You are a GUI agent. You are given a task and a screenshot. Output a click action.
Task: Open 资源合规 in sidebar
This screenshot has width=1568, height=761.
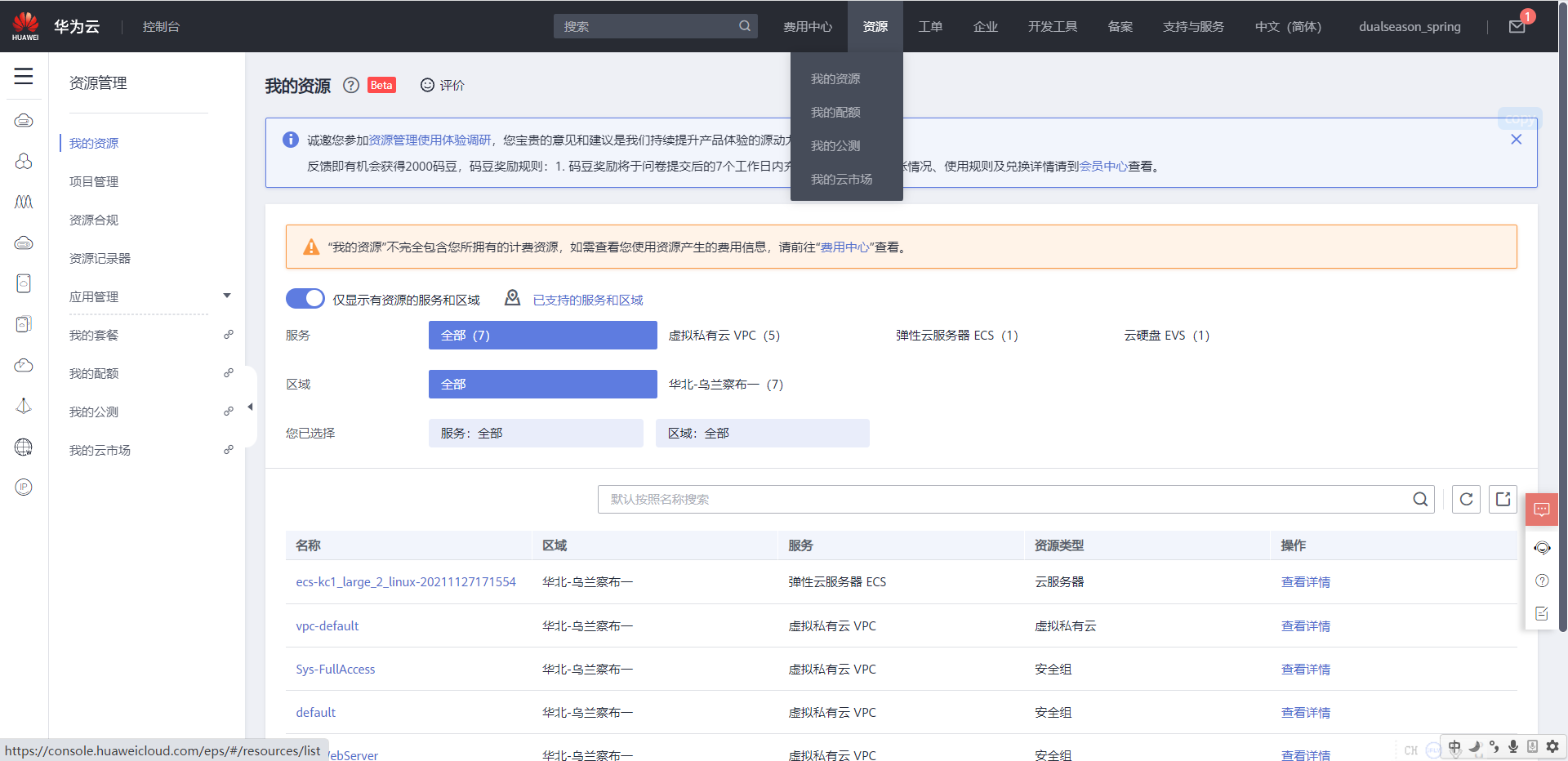(x=94, y=220)
